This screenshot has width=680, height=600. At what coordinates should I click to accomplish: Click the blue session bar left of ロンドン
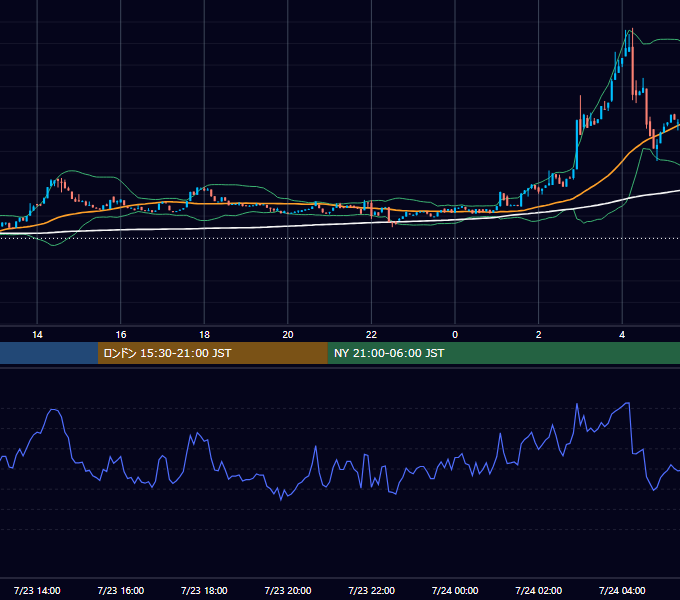[49, 353]
